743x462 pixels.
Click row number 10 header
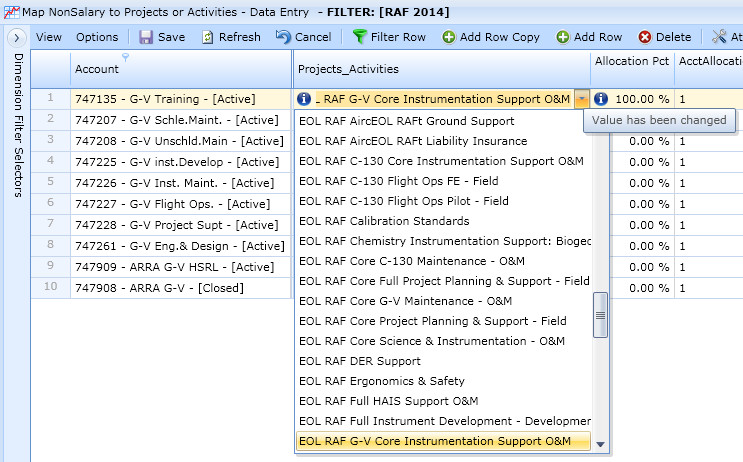click(x=51, y=287)
